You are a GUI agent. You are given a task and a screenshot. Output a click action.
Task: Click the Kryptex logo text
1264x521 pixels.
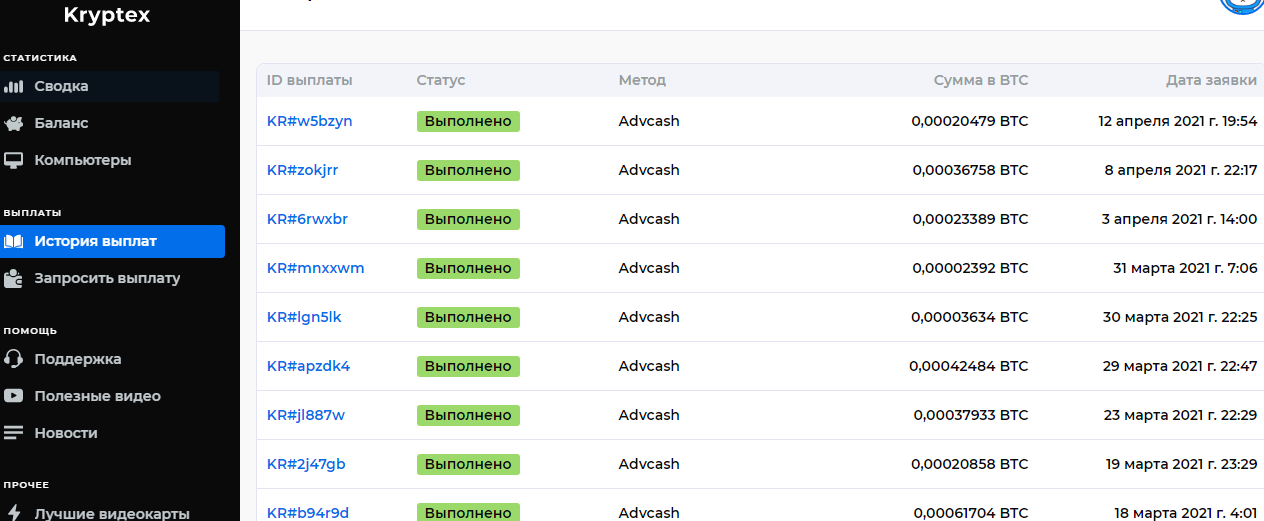pyautogui.click(x=106, y=15)
